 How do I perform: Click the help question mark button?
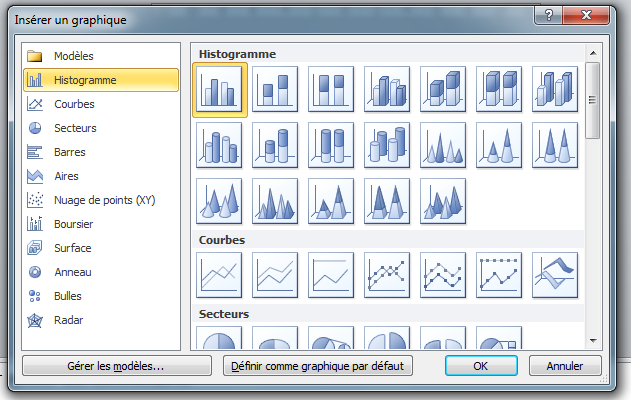548,15
